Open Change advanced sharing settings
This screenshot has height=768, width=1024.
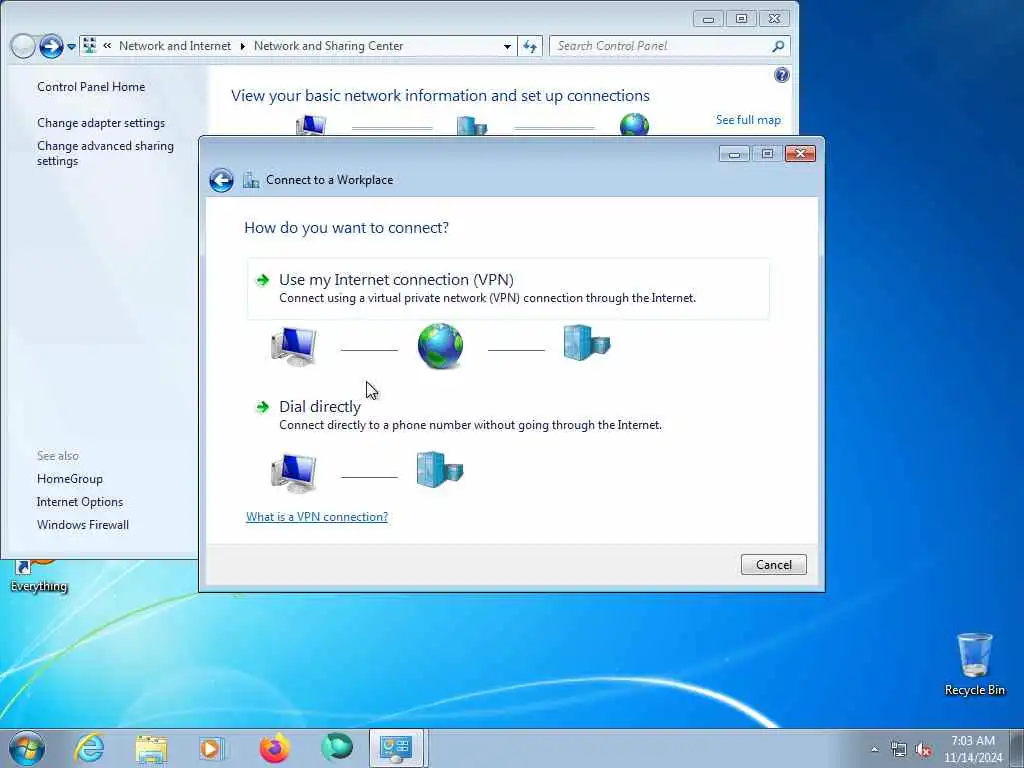(105, 153)
